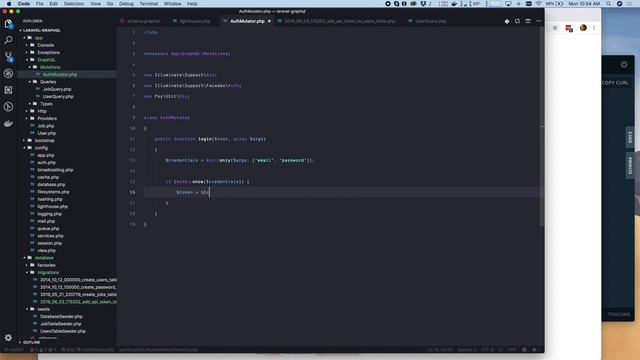This screenshot has height=360, width=640.
Task: Click the split editor icon
Action: click(x=528, y=21)
